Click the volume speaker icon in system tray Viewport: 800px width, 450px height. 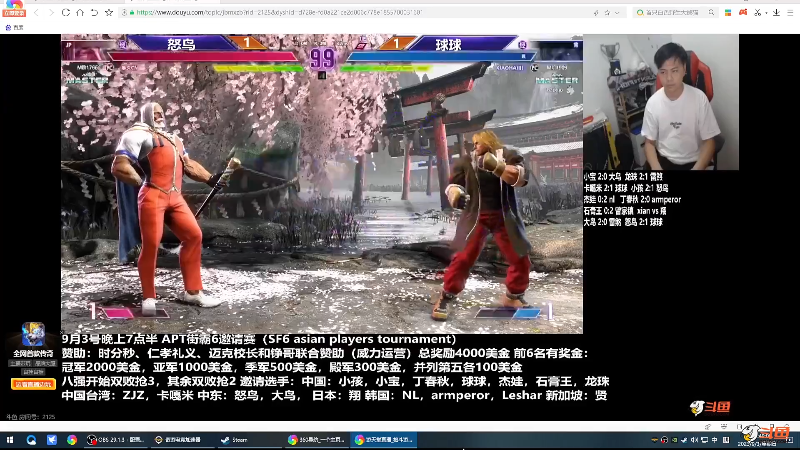pyautogui.click(x=694, y=440)
